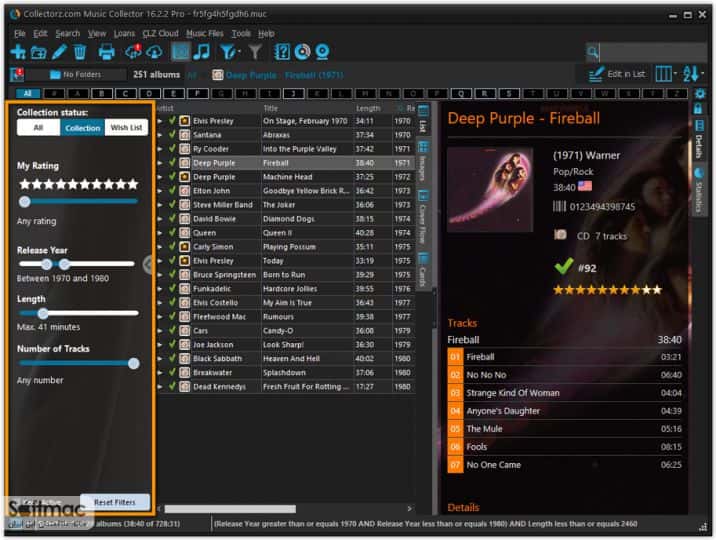Expand the Elton John row
The image size is (716, 540).
coord(160,191)
